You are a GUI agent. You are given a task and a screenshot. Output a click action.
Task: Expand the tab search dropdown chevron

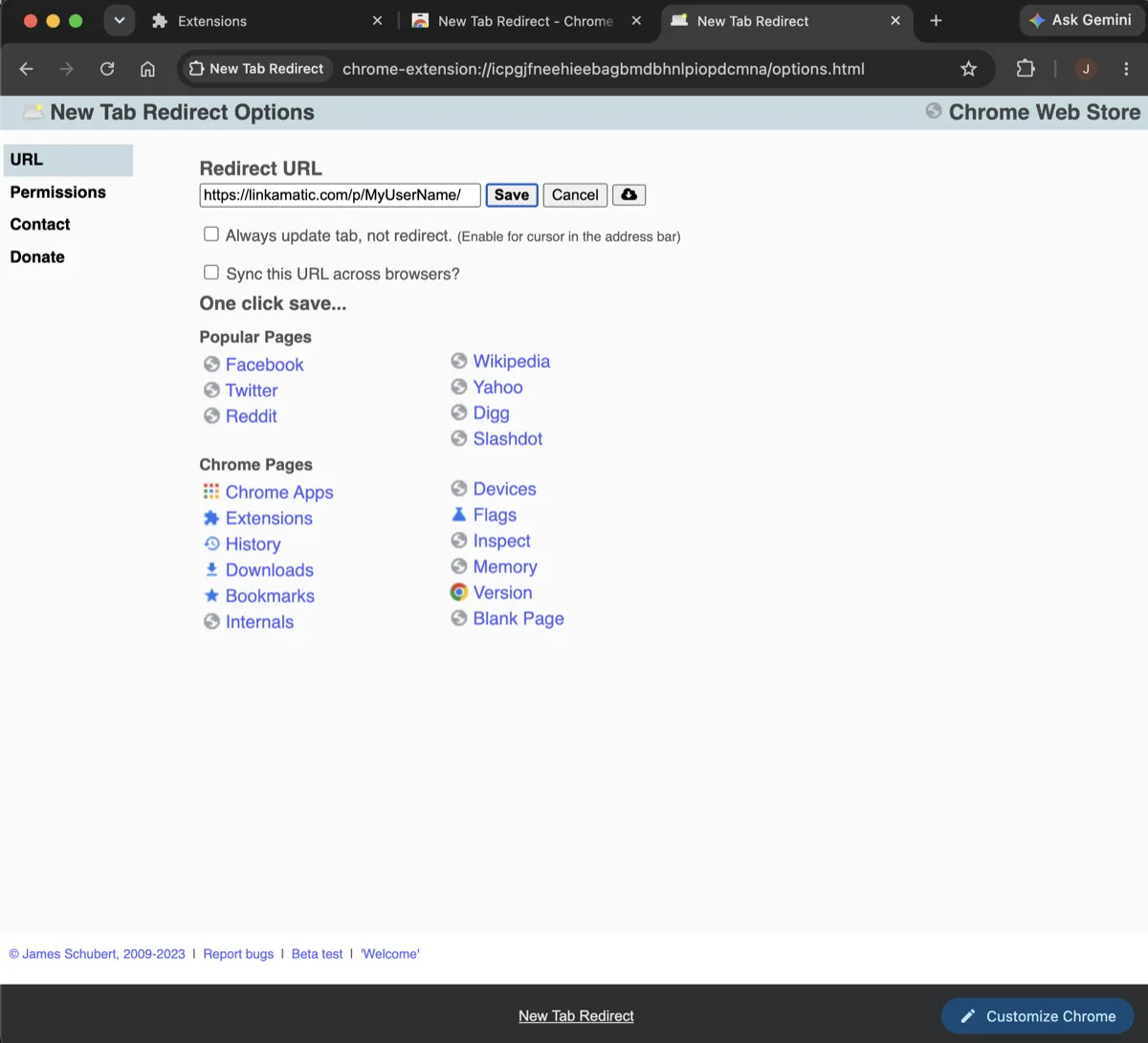click(120, 20)
